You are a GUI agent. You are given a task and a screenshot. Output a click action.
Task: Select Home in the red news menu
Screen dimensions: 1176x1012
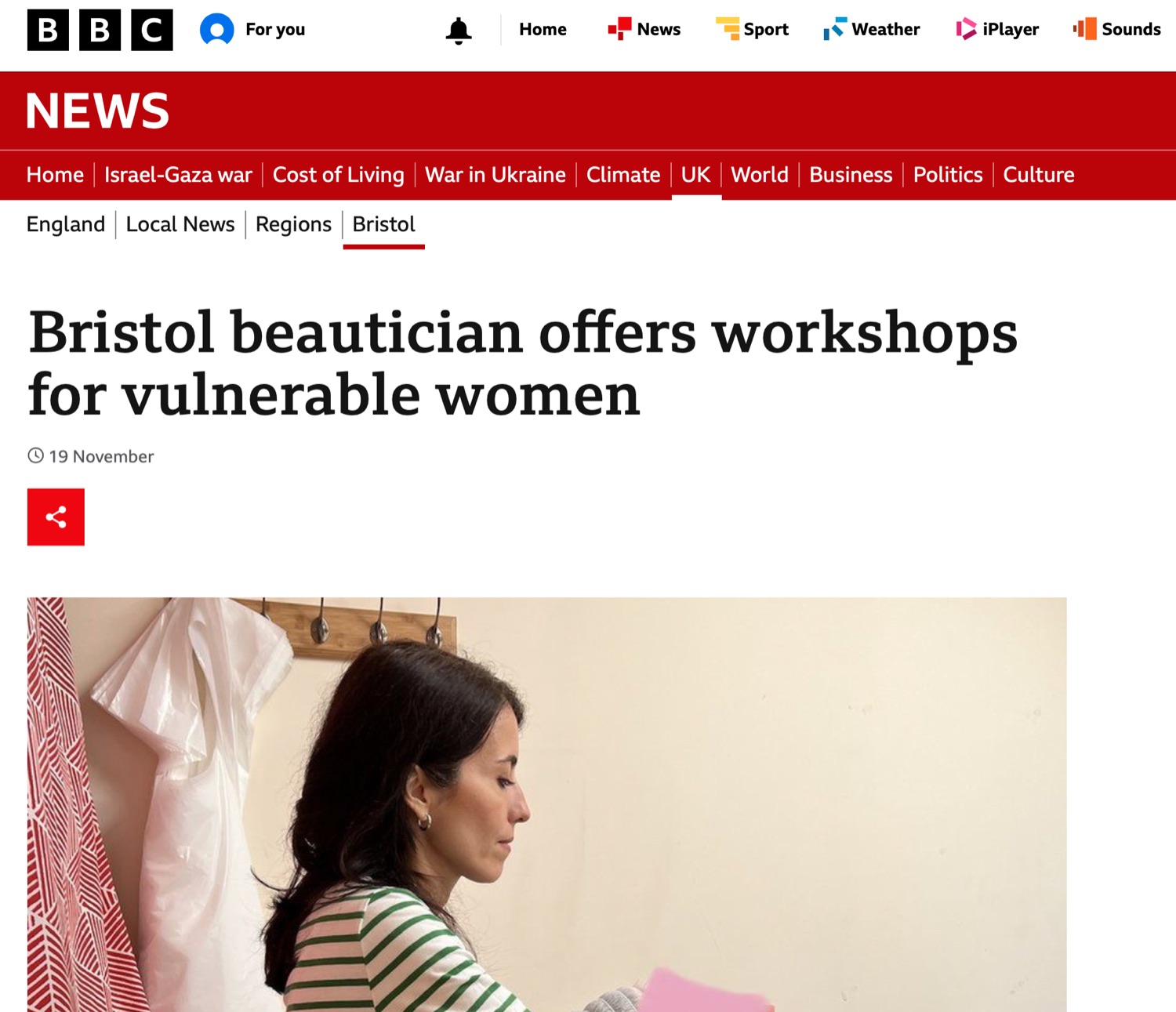point(55,175)
